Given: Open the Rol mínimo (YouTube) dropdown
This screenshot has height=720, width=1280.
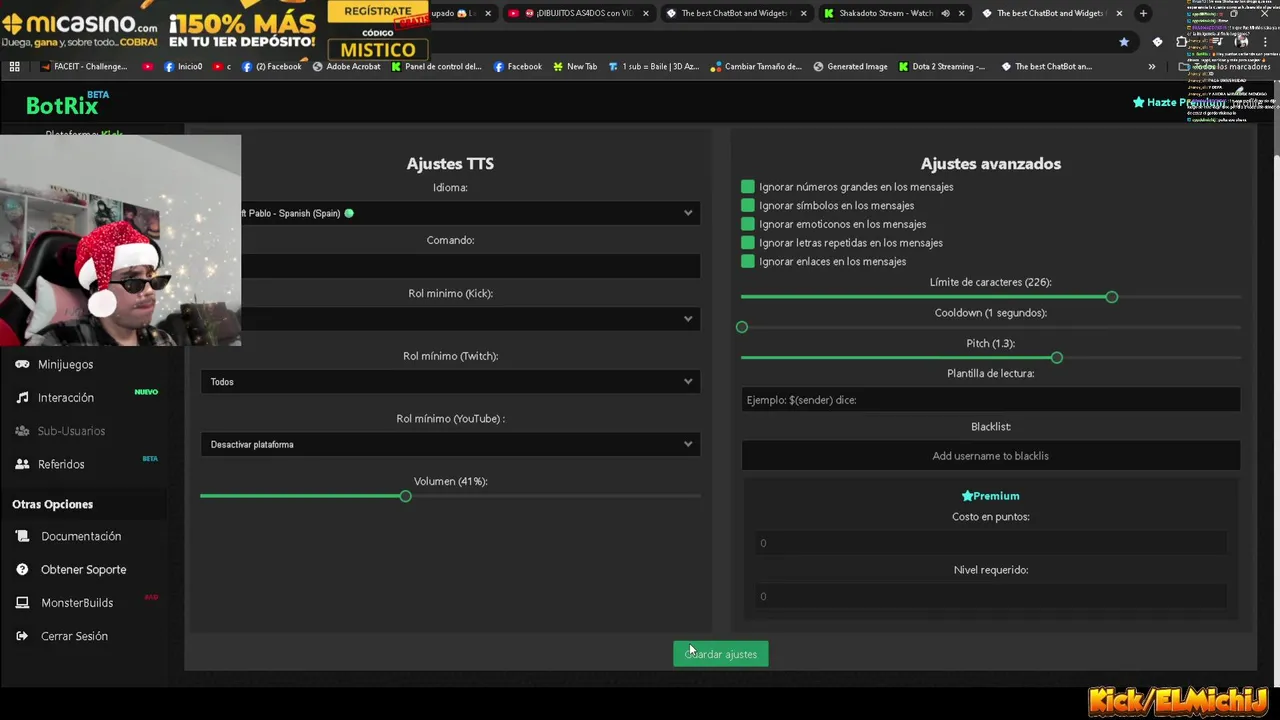Looking at the screenshot, I should [x=450, y=444].
